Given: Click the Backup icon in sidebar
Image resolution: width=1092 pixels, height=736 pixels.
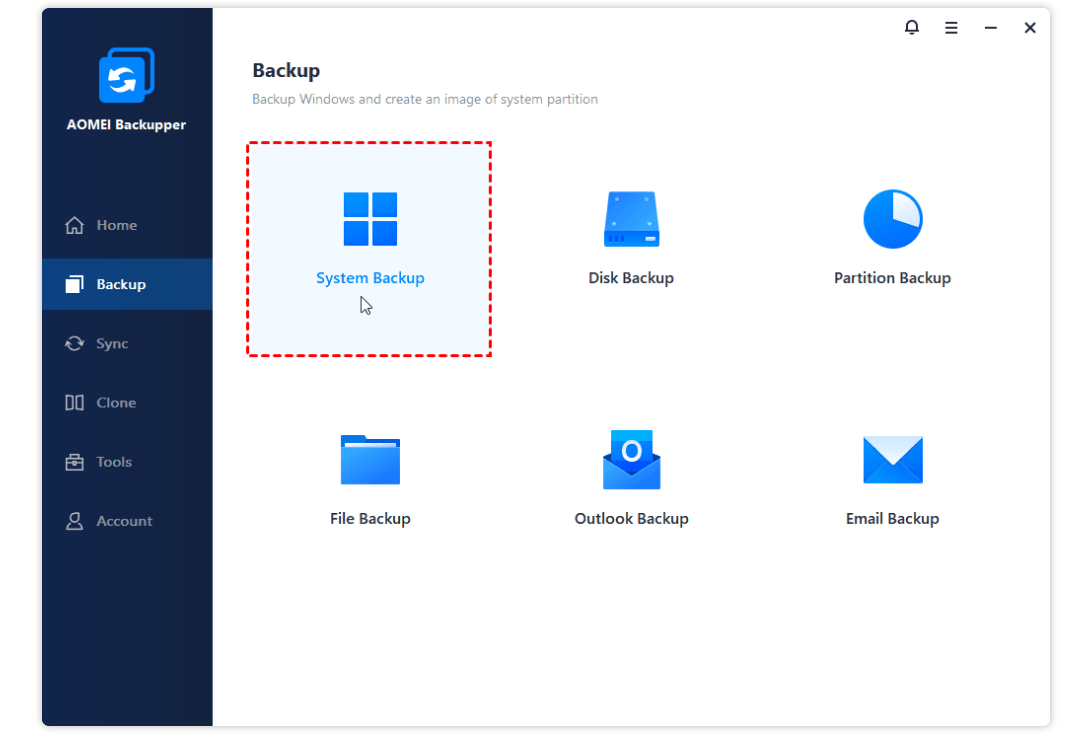Looking at the screenshot, I should (x=75, y=284).
